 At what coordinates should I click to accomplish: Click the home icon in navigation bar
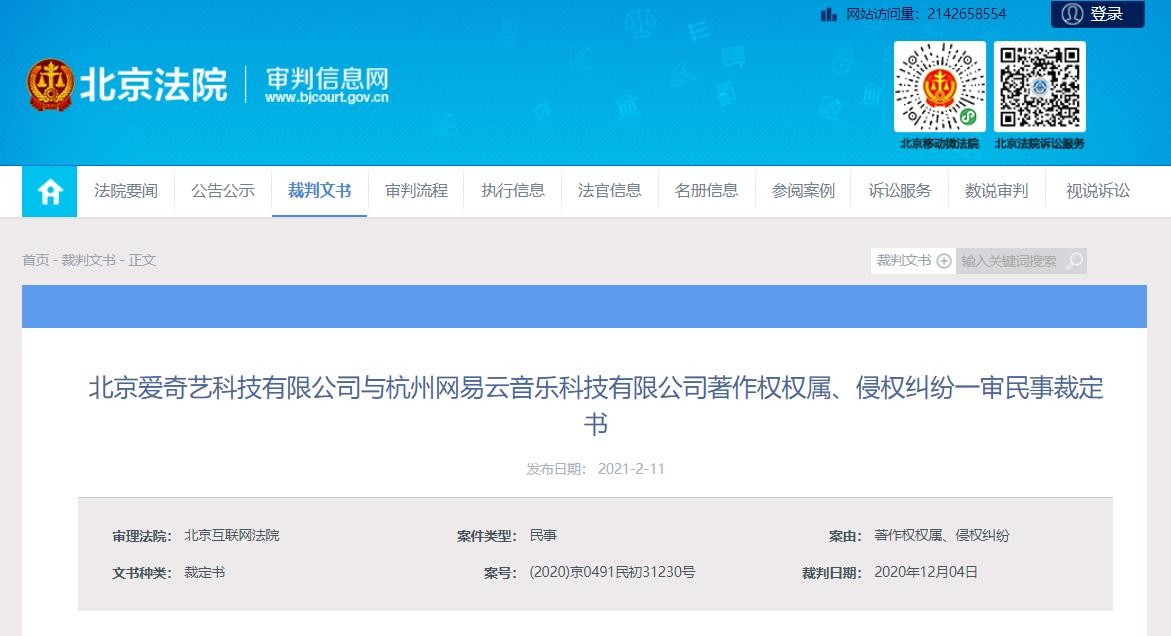(50, 191)
